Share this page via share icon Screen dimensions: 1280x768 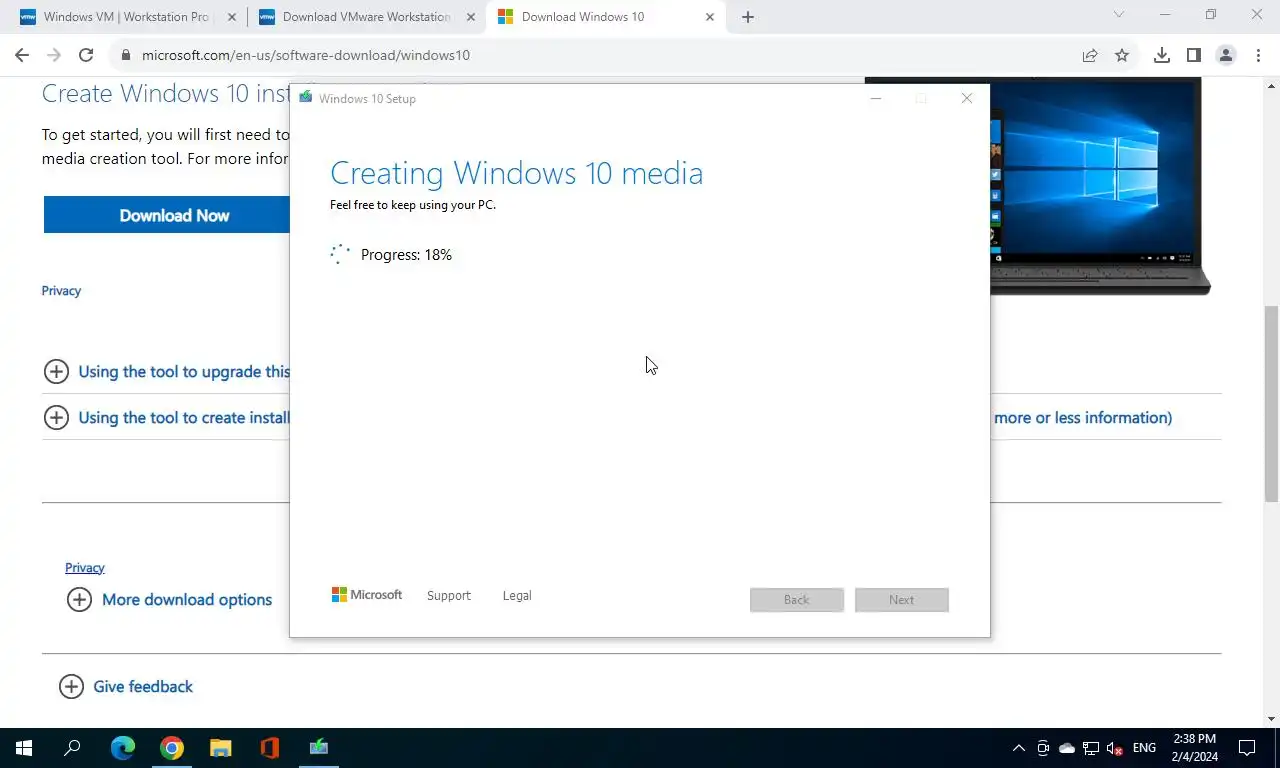click(x=1090, y=55)
